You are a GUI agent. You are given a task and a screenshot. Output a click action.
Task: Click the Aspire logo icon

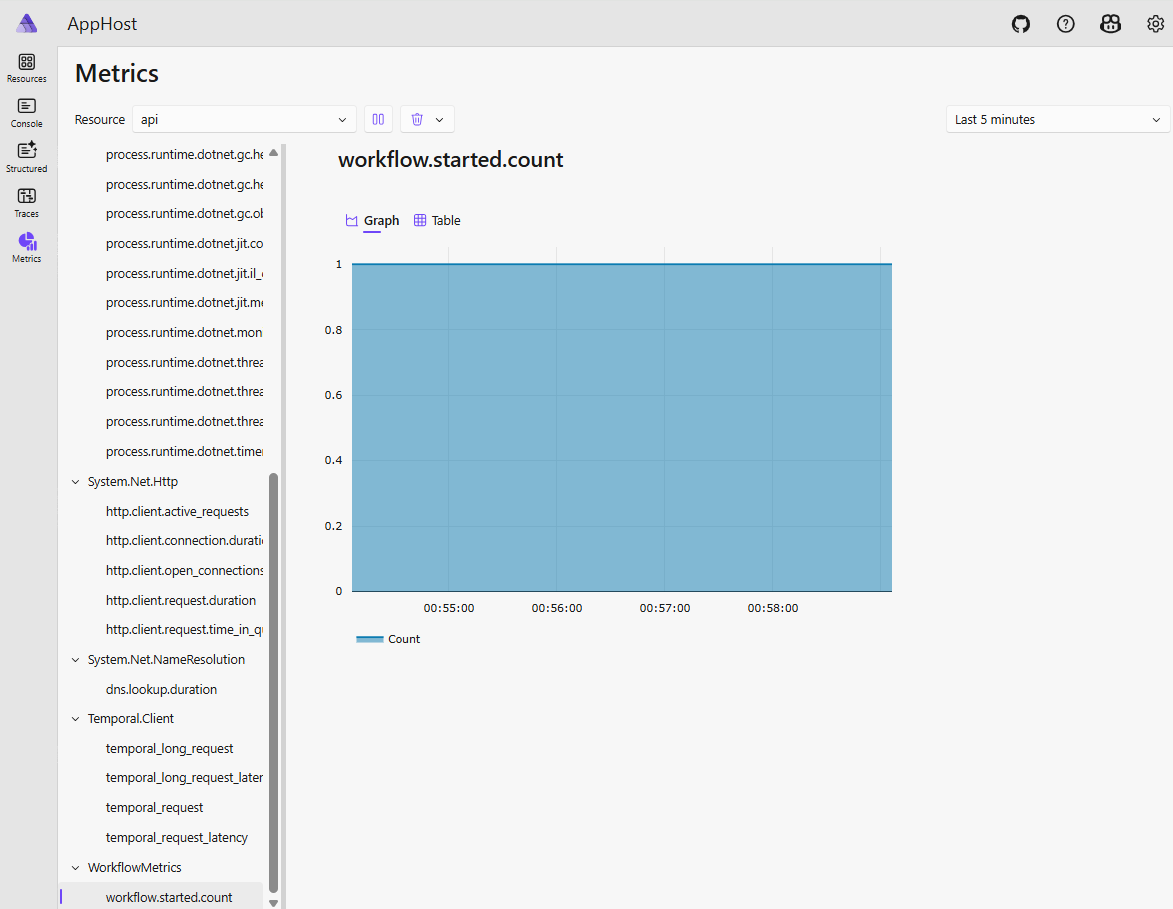click(x=27, y=24)
